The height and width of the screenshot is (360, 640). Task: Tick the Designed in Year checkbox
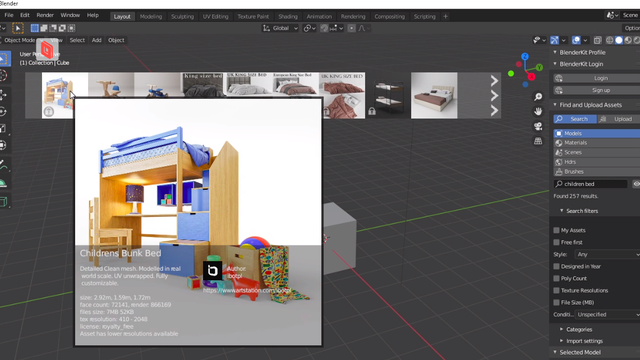coord(556,266)
